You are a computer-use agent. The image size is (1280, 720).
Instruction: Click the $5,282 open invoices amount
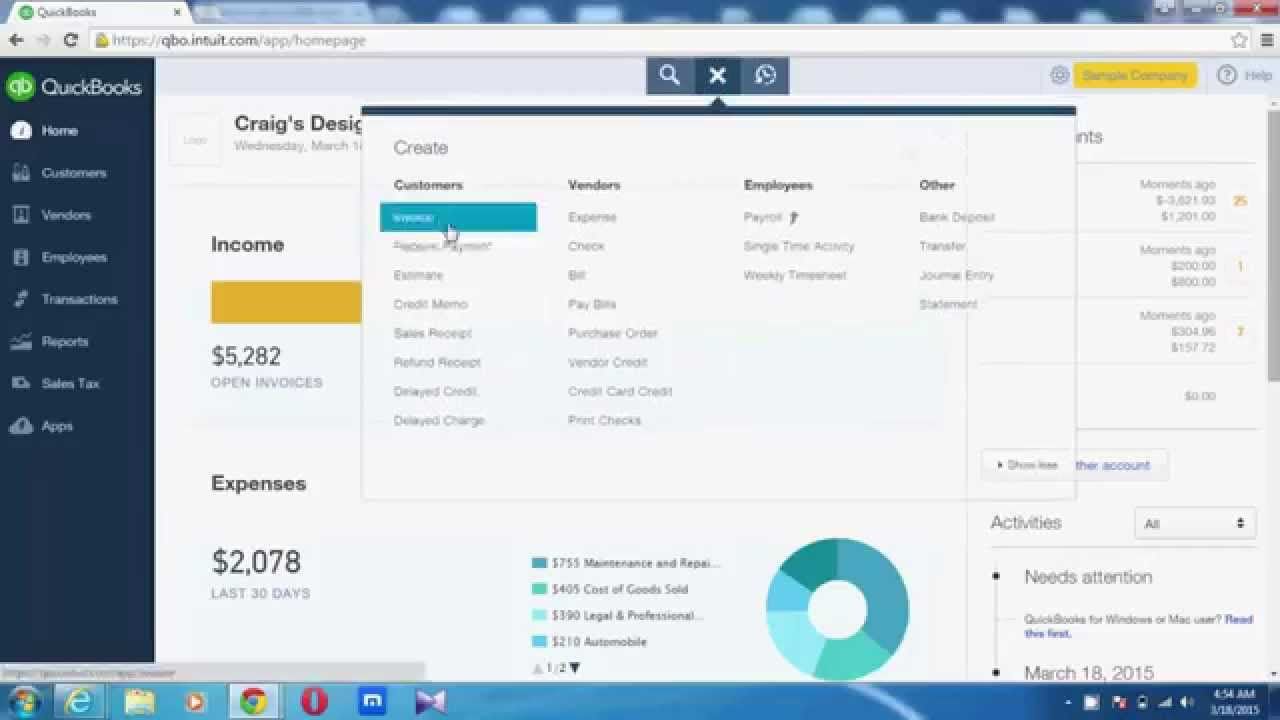tap(246, 356)
